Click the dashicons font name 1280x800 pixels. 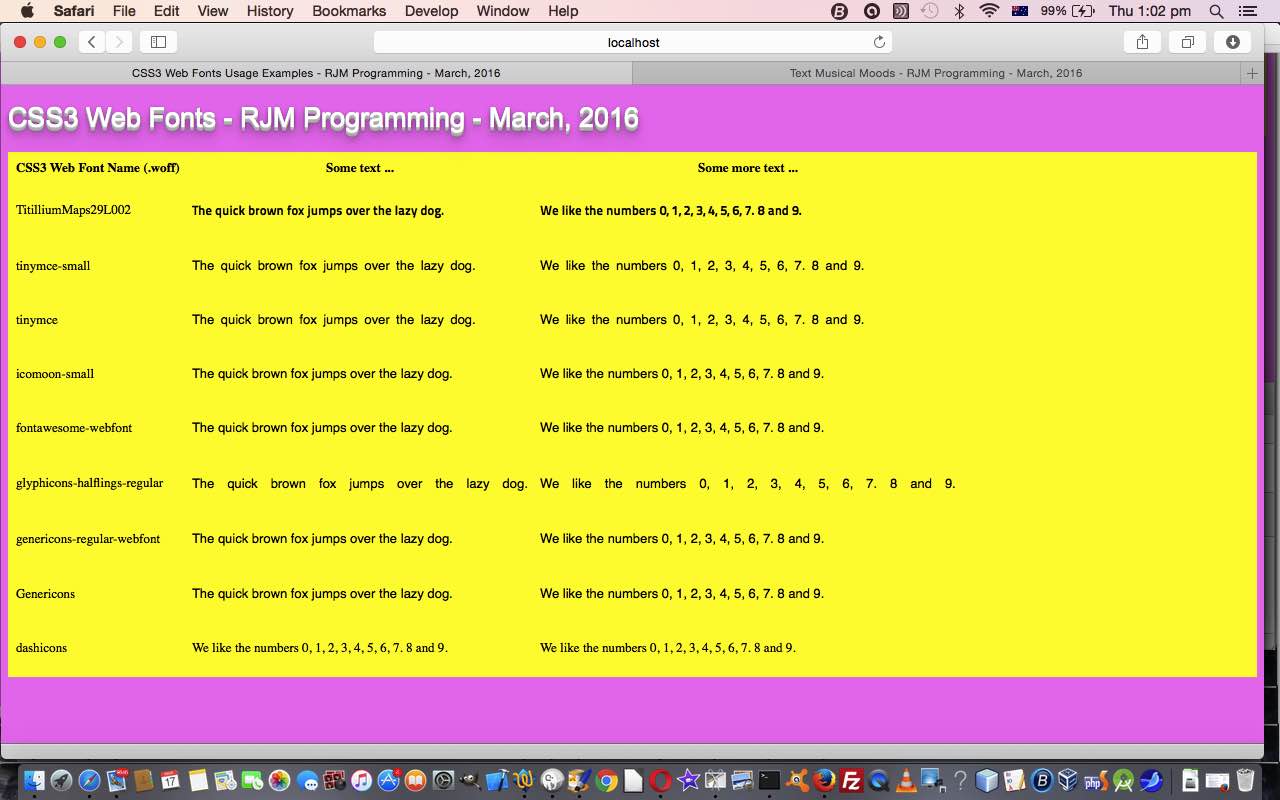pos(41,648)
